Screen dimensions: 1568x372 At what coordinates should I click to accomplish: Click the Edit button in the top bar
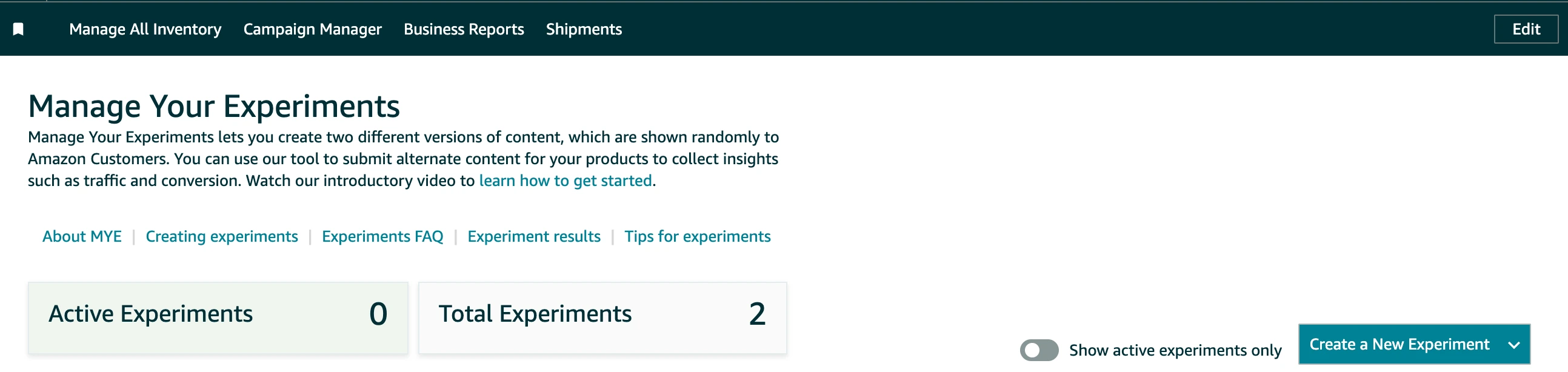1526,29
